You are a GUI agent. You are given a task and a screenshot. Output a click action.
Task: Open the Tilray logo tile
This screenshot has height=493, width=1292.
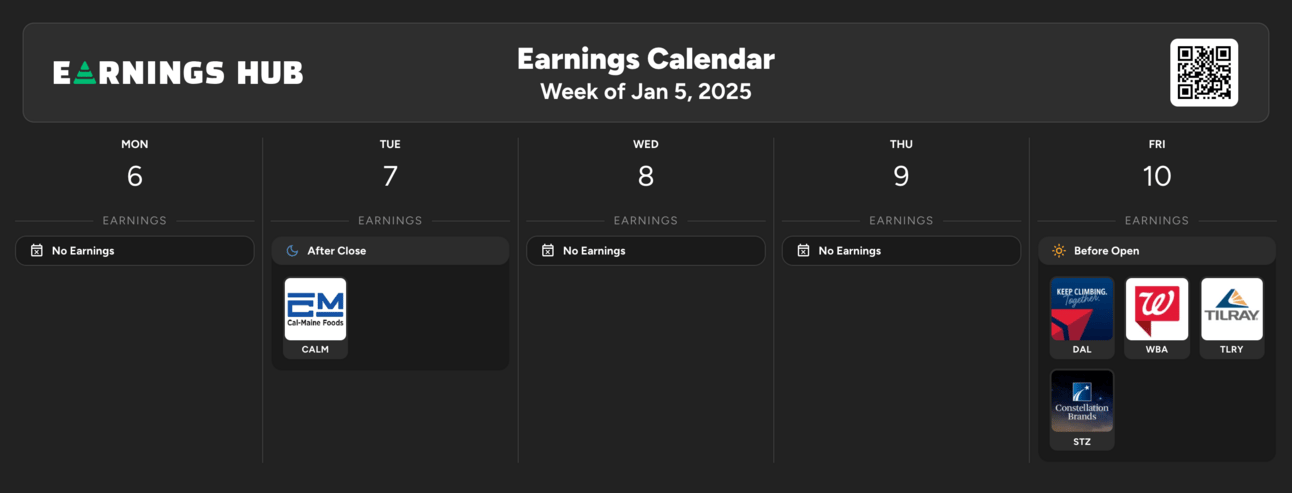(1232, 309)
